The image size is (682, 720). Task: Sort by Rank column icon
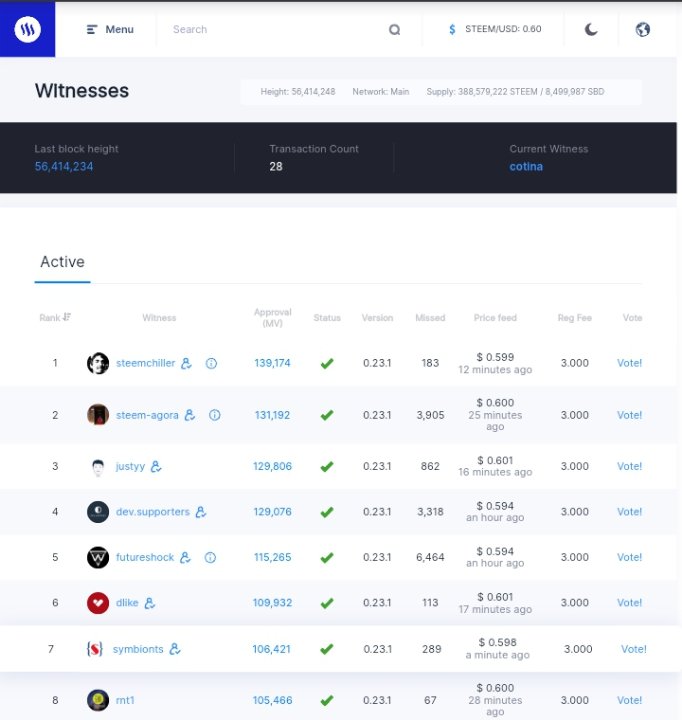pyautogui.click(x=67, y=317)
